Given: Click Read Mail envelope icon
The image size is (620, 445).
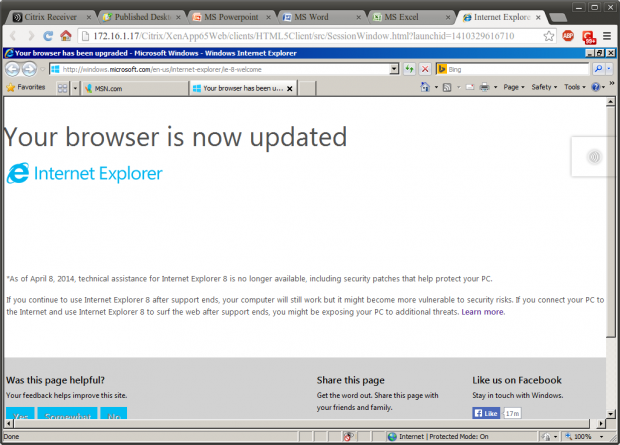Looking at the screenshot, I should click(x=470, y=87).
